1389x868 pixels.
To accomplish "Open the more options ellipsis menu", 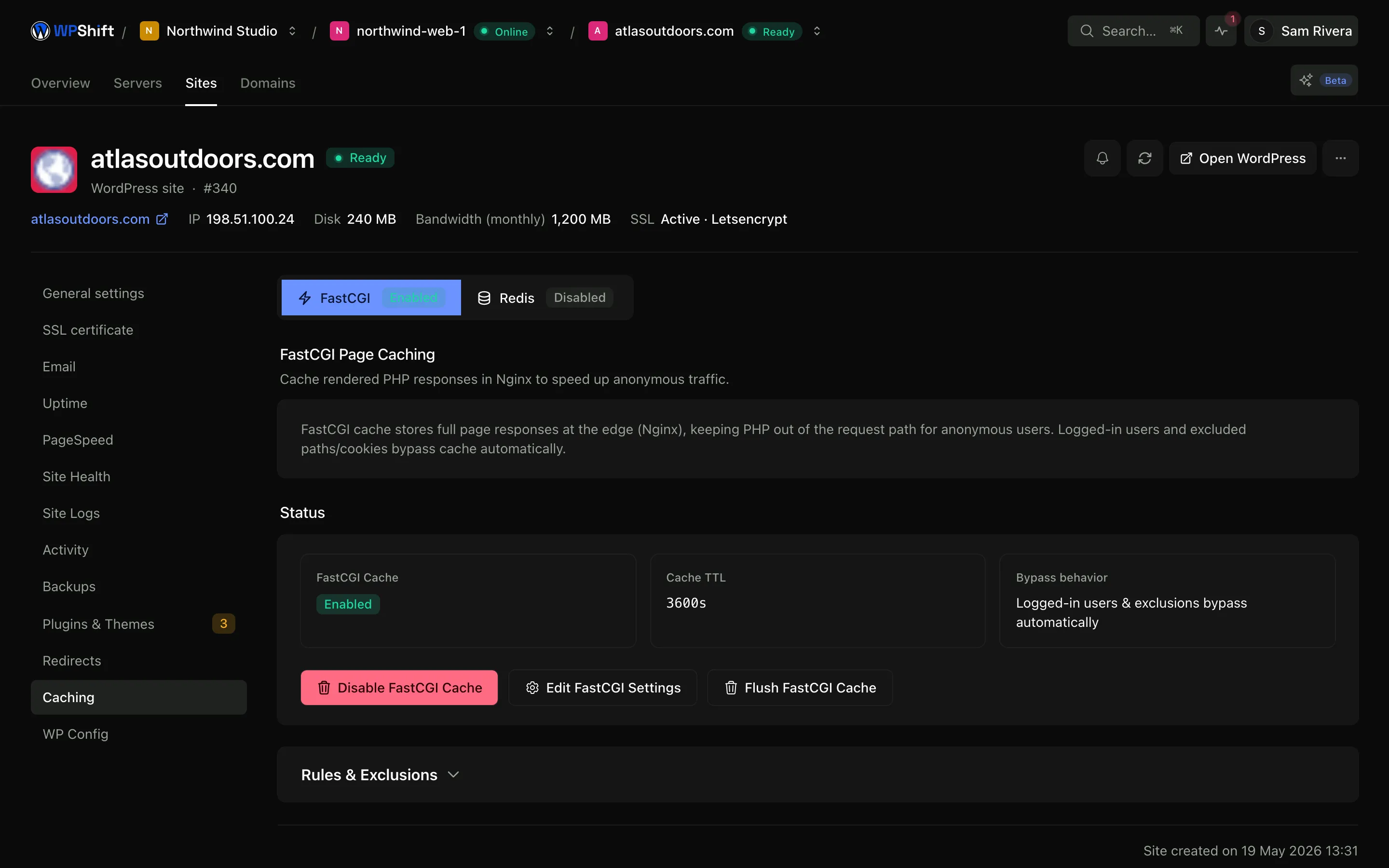I will (x=1340, y=158).
